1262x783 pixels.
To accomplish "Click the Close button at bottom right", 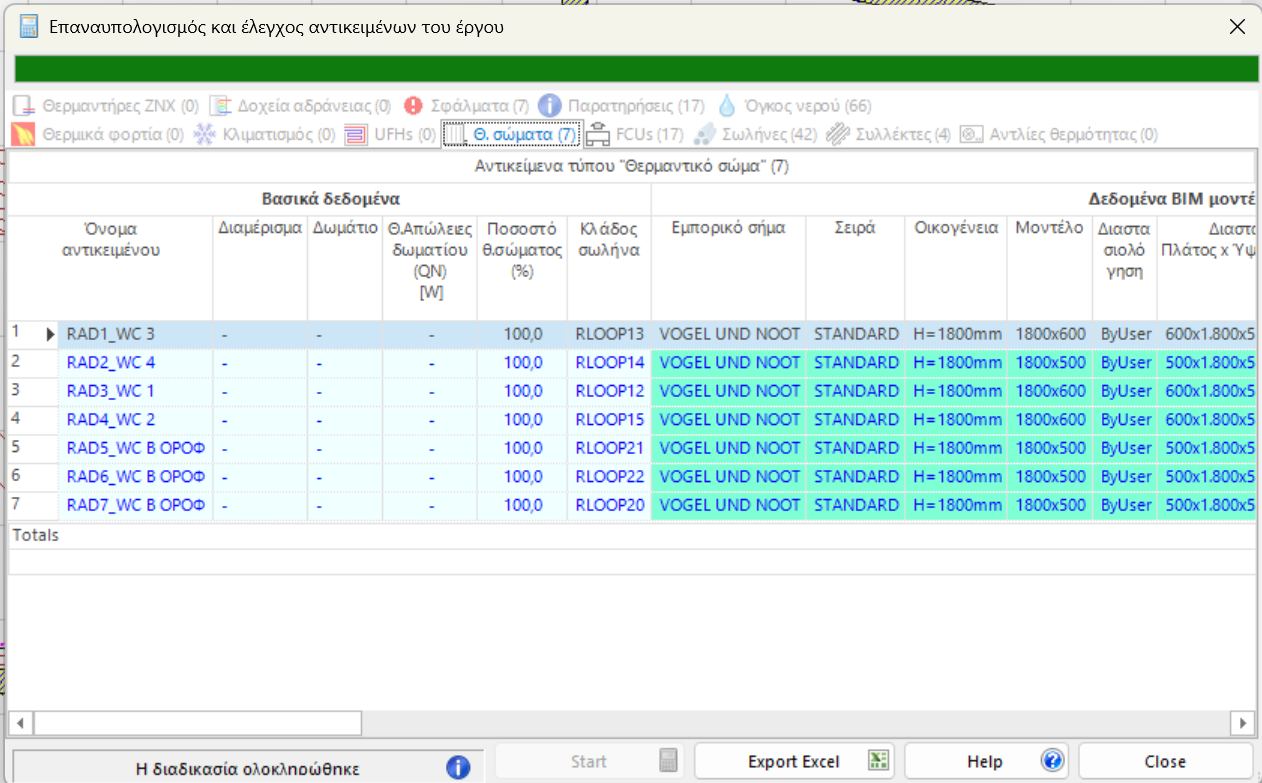I will coord(1165,761).
